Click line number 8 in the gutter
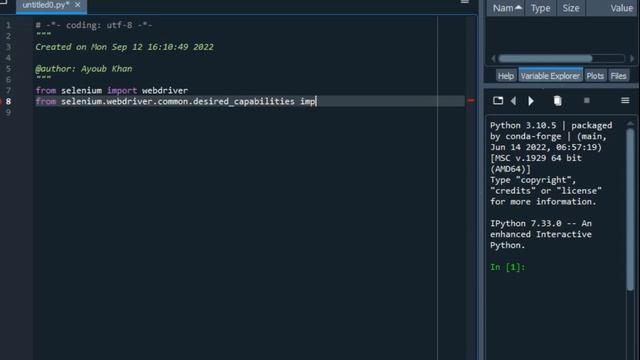 tap(8, 101)
